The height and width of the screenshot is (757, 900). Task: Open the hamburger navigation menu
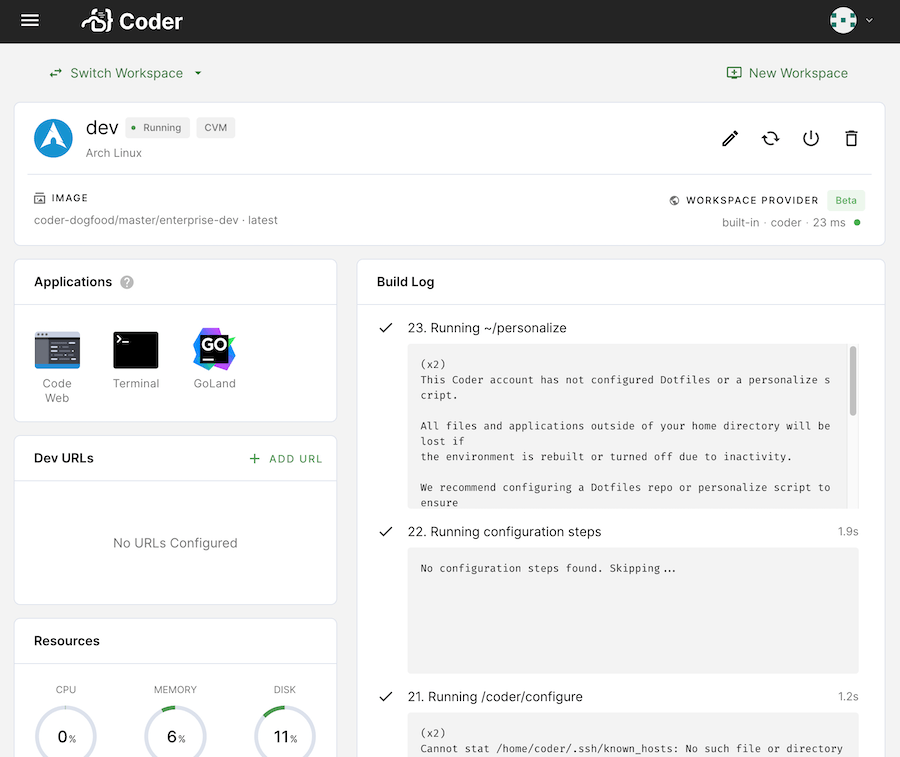[x=29, y=20]
